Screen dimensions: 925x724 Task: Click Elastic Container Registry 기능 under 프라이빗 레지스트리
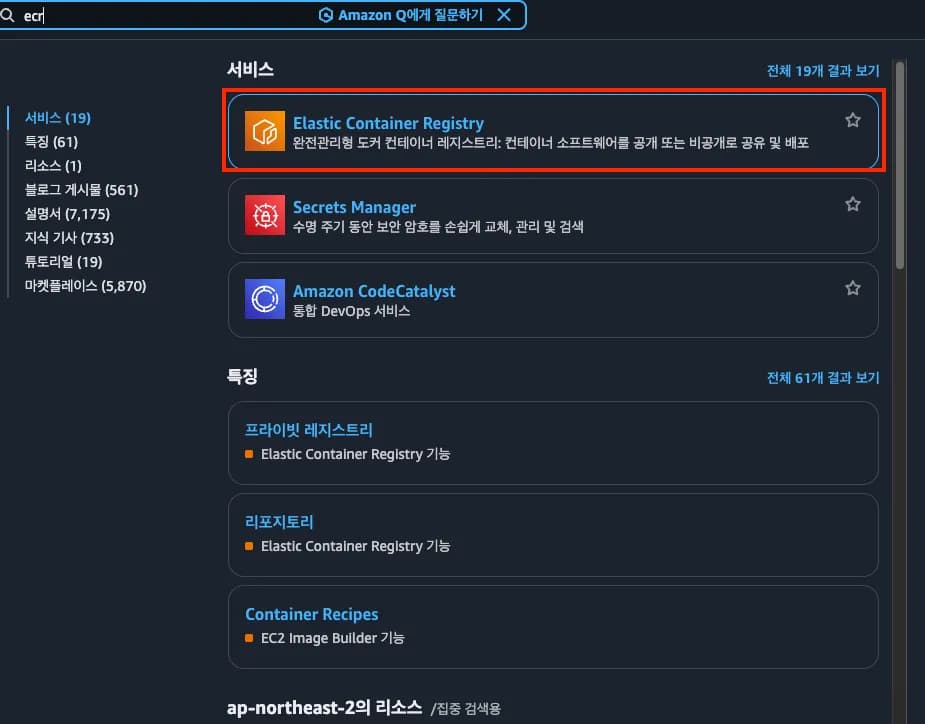355,454
